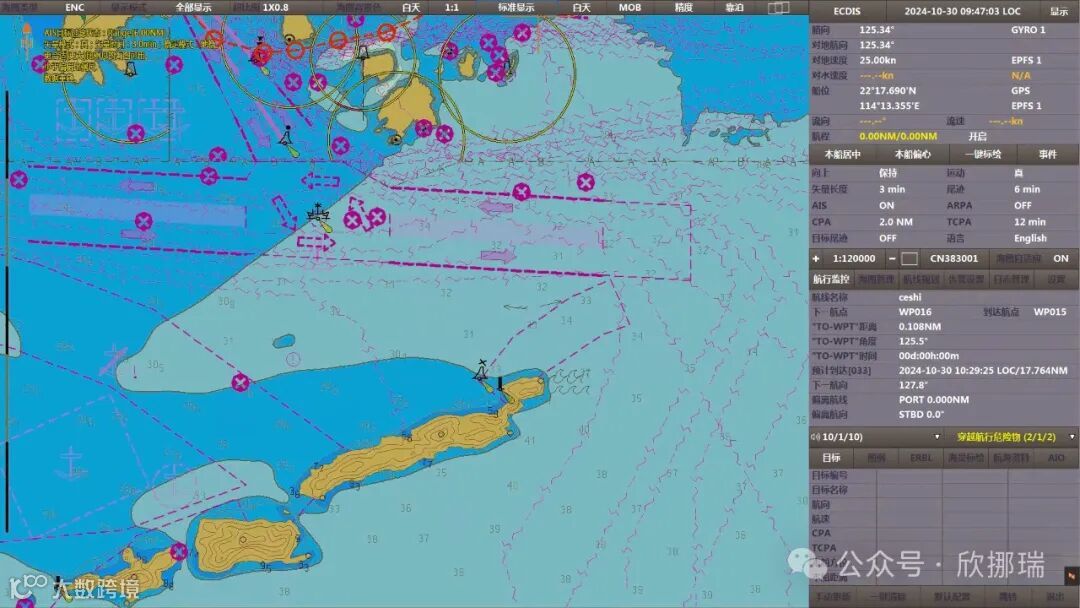1080x608 pixels.
Task: Click the 本船居中 button
Action: [x=843, y=154]
